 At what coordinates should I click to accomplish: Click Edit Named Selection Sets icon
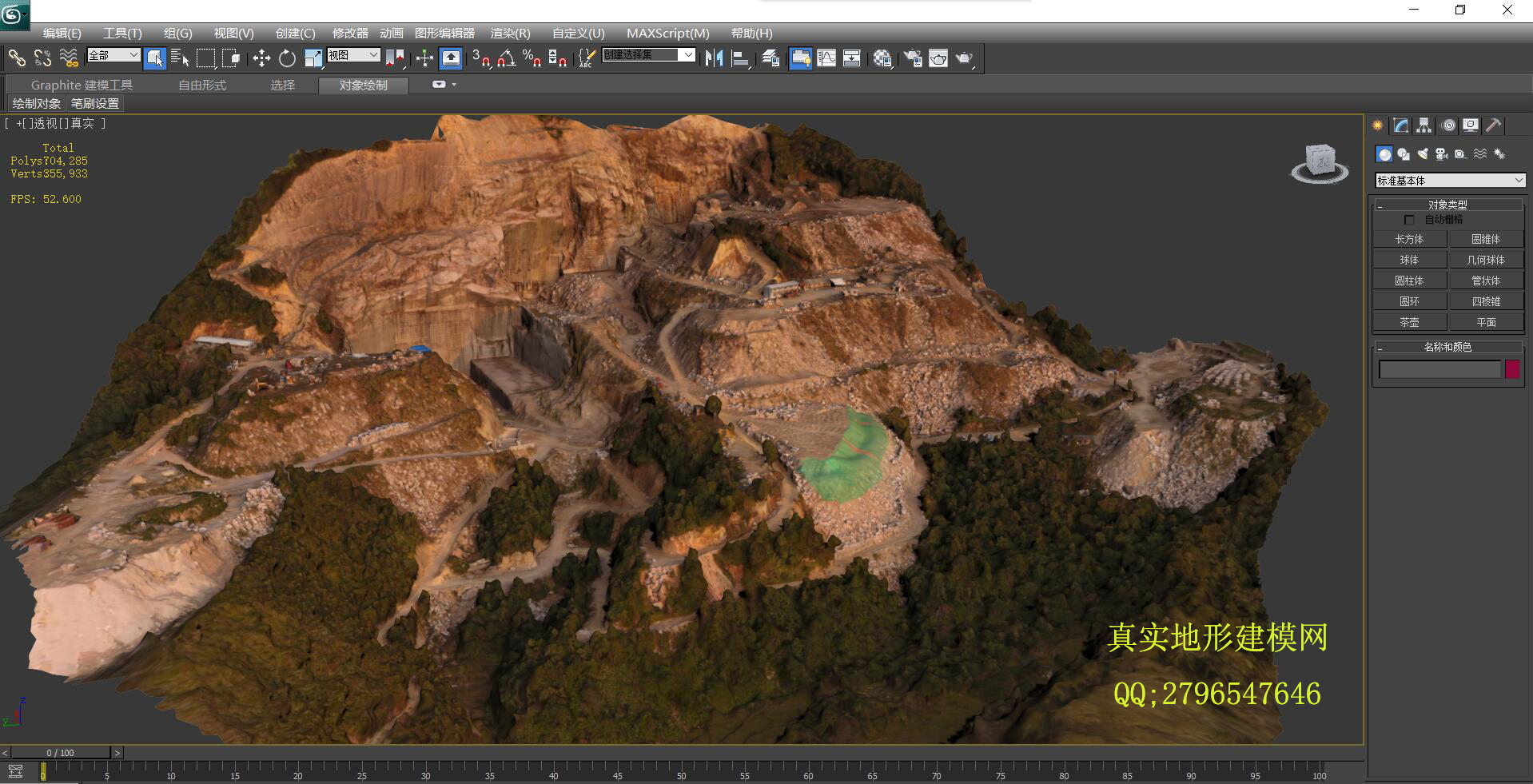click(x=587, y=58)
